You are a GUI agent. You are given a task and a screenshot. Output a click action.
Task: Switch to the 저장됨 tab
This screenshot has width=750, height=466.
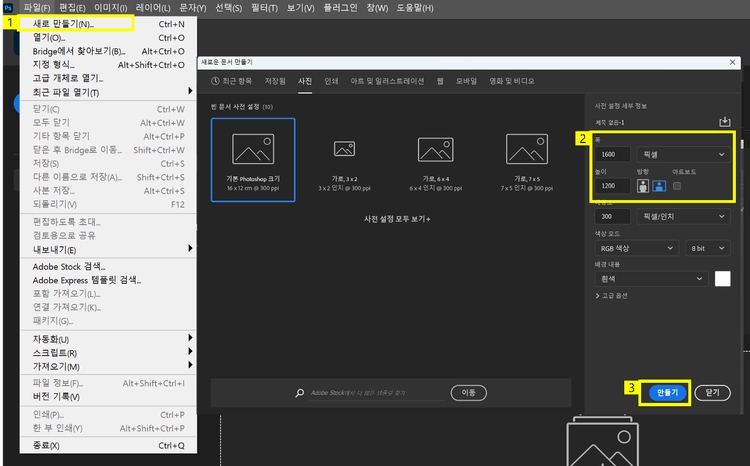(x=275, y=81)
